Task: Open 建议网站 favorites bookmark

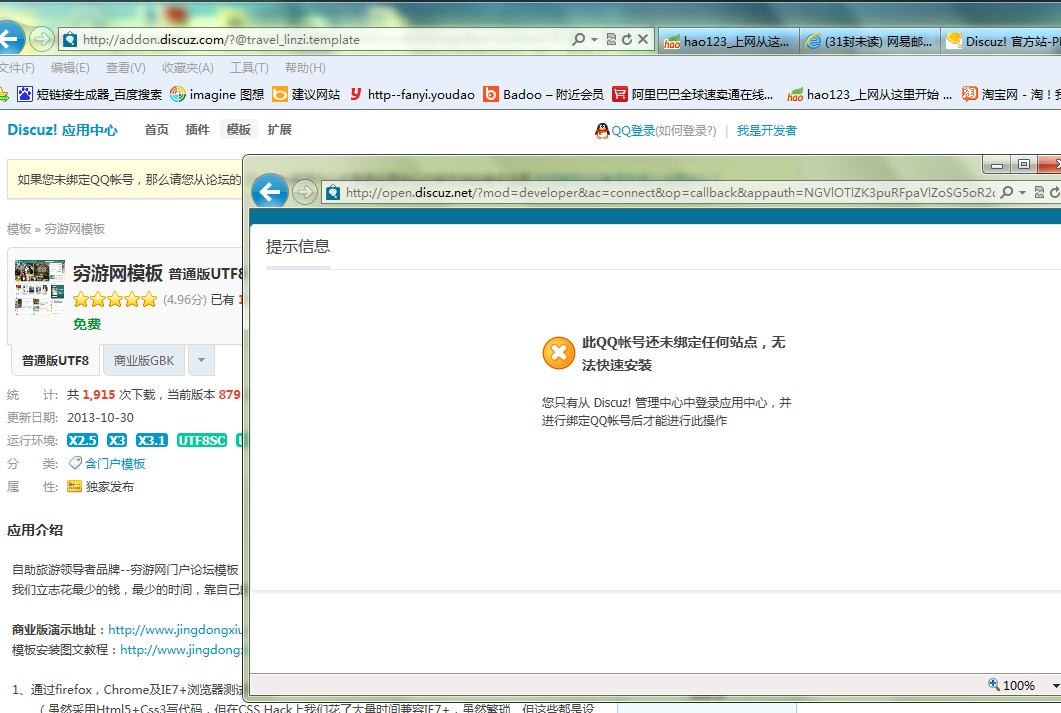Action: [x=307, y=94]
